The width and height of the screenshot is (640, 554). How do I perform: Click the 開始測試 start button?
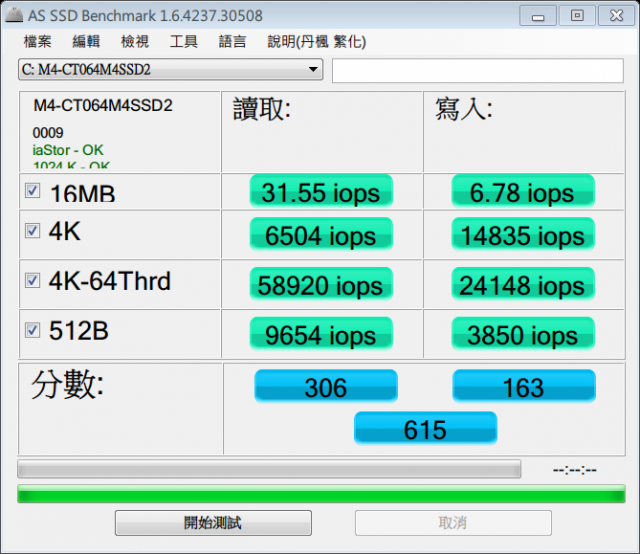pos(213,523)
